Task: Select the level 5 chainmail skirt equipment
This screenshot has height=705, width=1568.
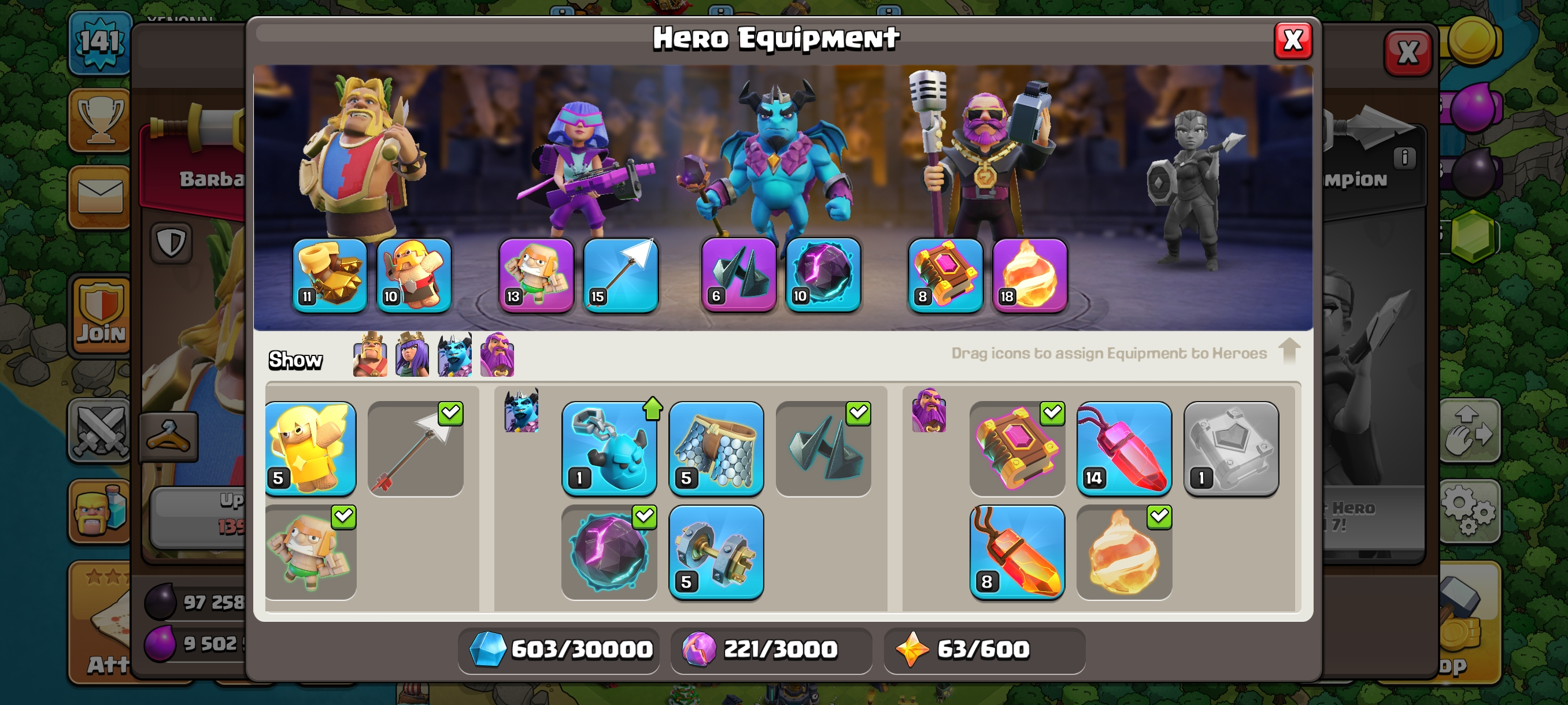Action: 716,448
